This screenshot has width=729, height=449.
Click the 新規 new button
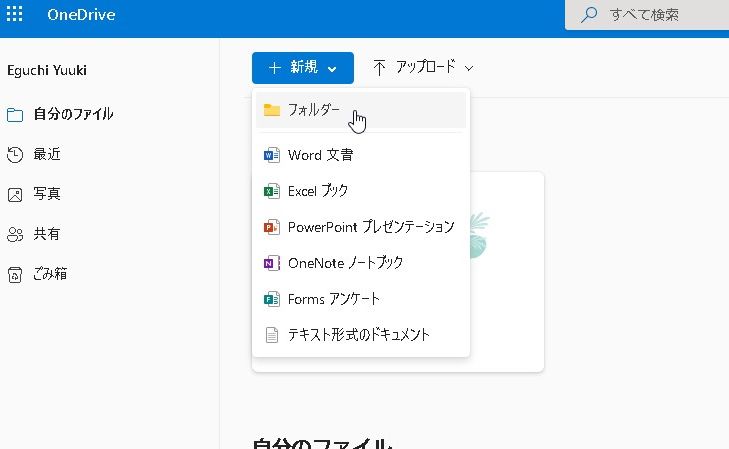tap(303, 68)
